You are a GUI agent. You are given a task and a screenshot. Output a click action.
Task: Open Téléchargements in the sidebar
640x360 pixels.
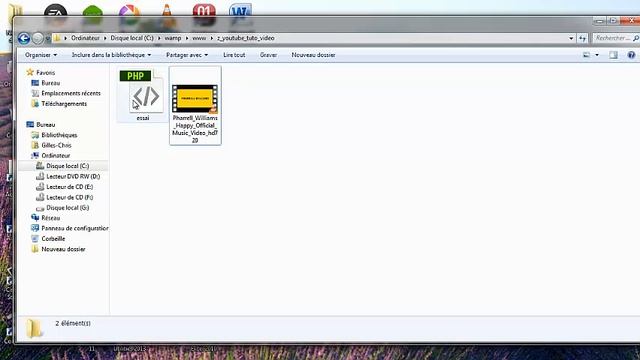coord(64,104)
